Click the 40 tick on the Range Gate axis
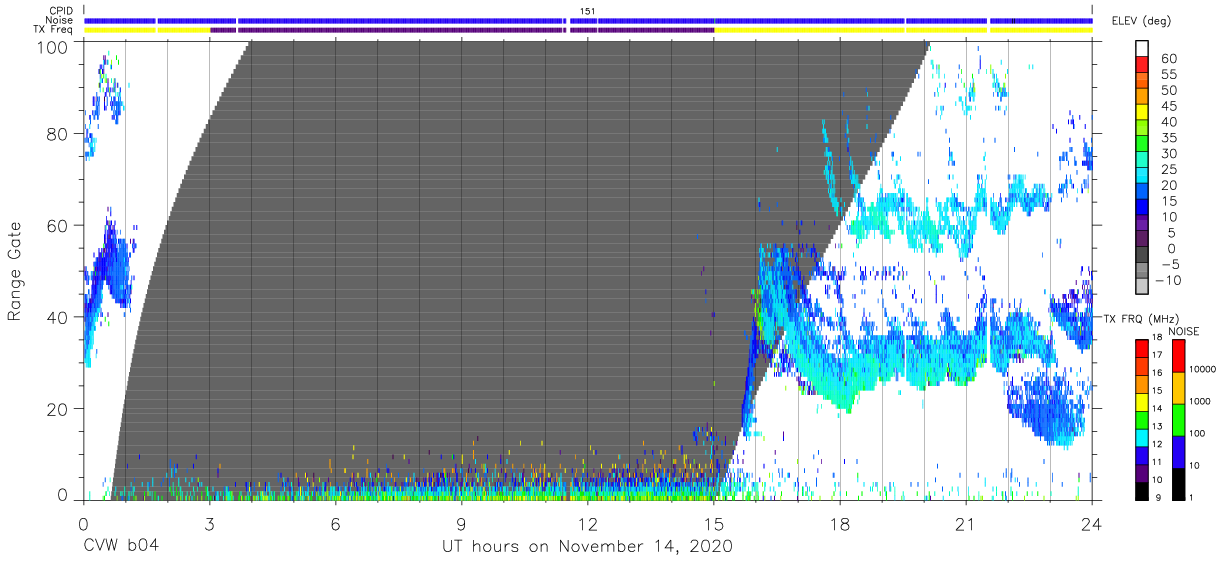 pos(59,317)
